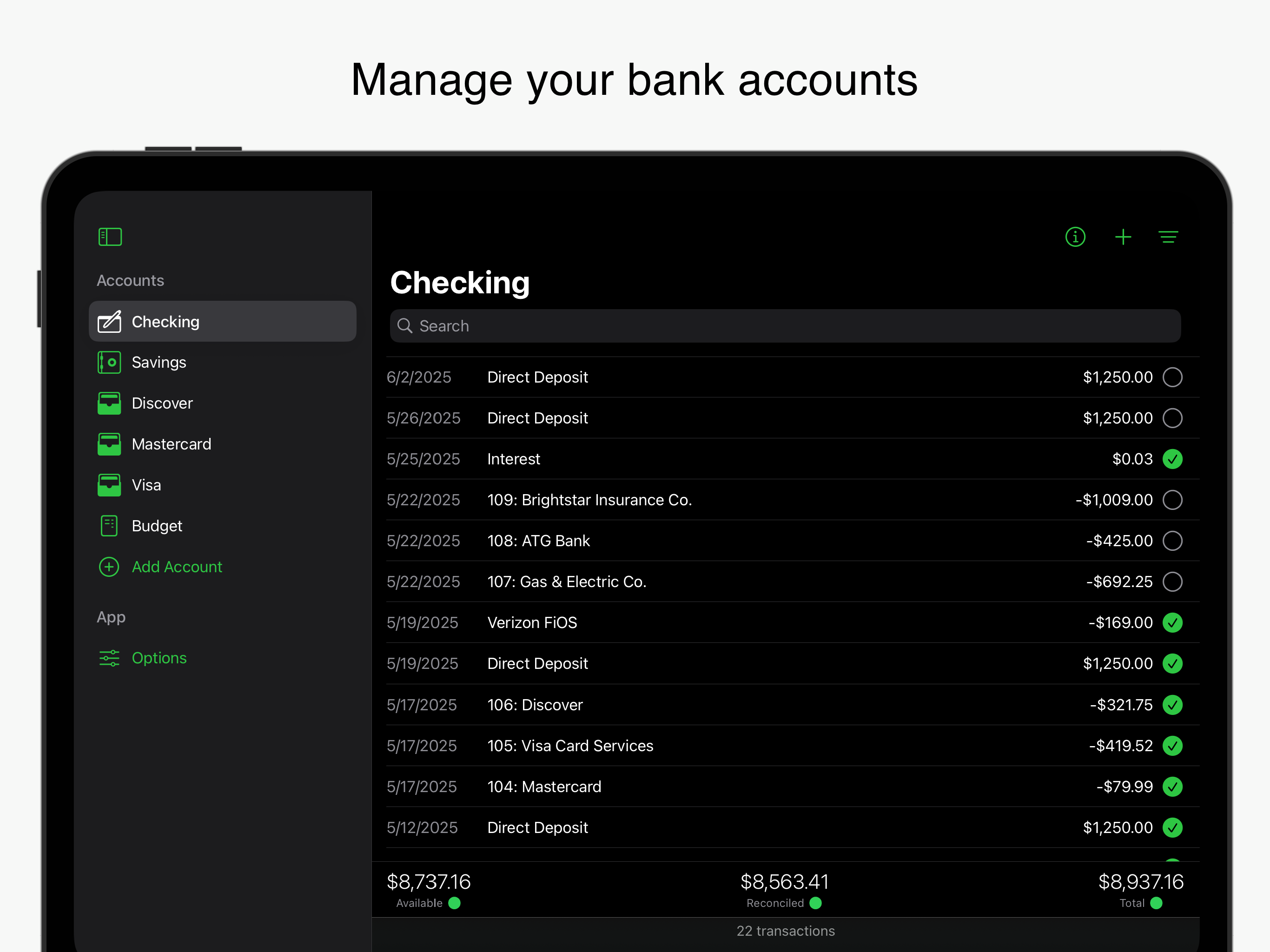Viewport: 1270px width, 952px height.
Task: Reconcile 107: Gas & Electric Co. transaction
Action: [x=1172, y=582]
